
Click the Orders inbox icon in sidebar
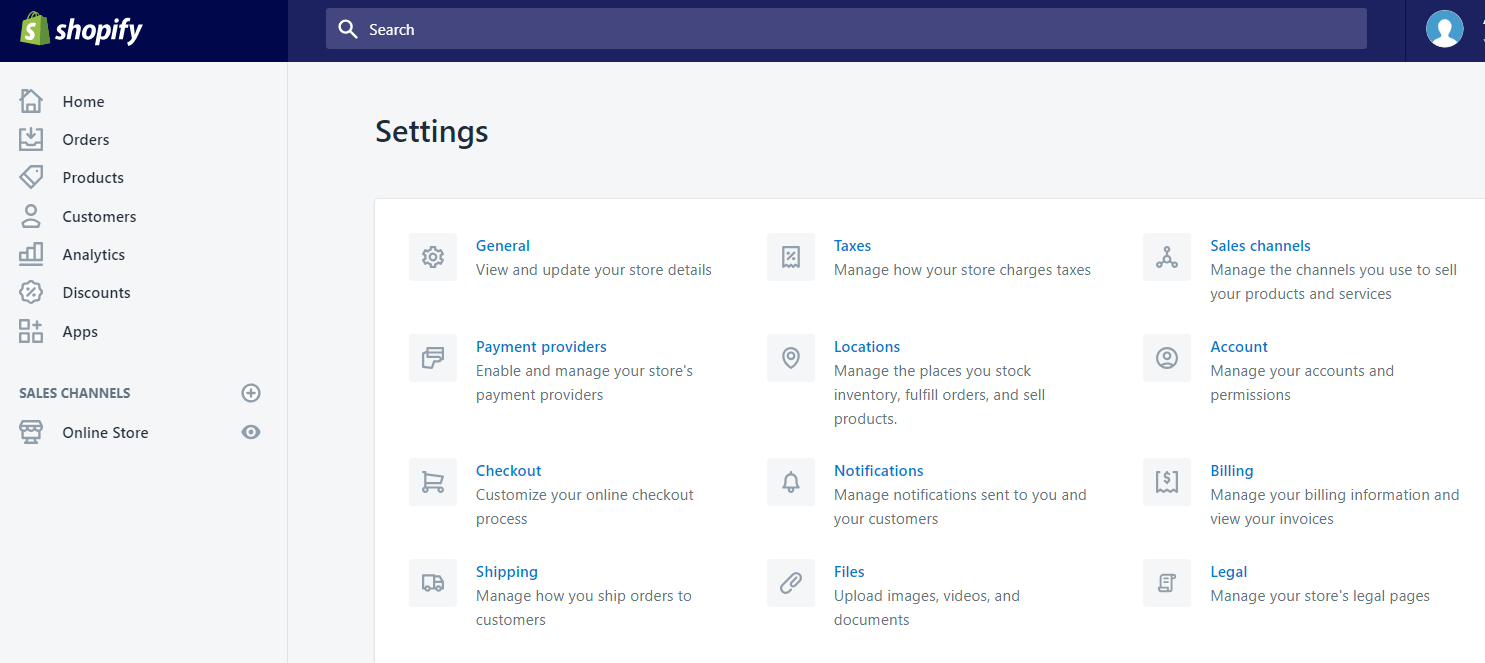click(x=31, y=139)
